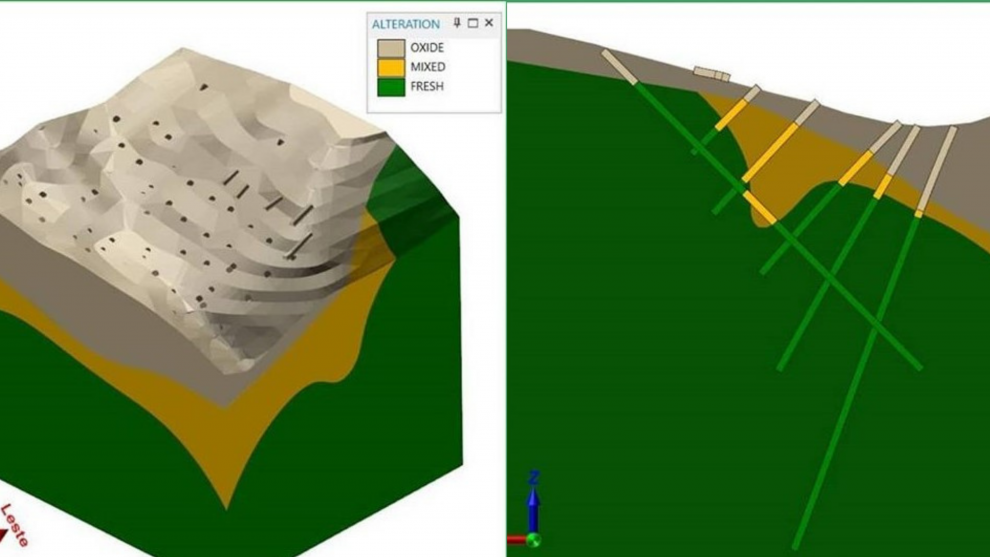This screenshot has height=557, width=990.
Task: Select the green axis sphere at the gizmo origin
Action: click(x=534, y=541)
